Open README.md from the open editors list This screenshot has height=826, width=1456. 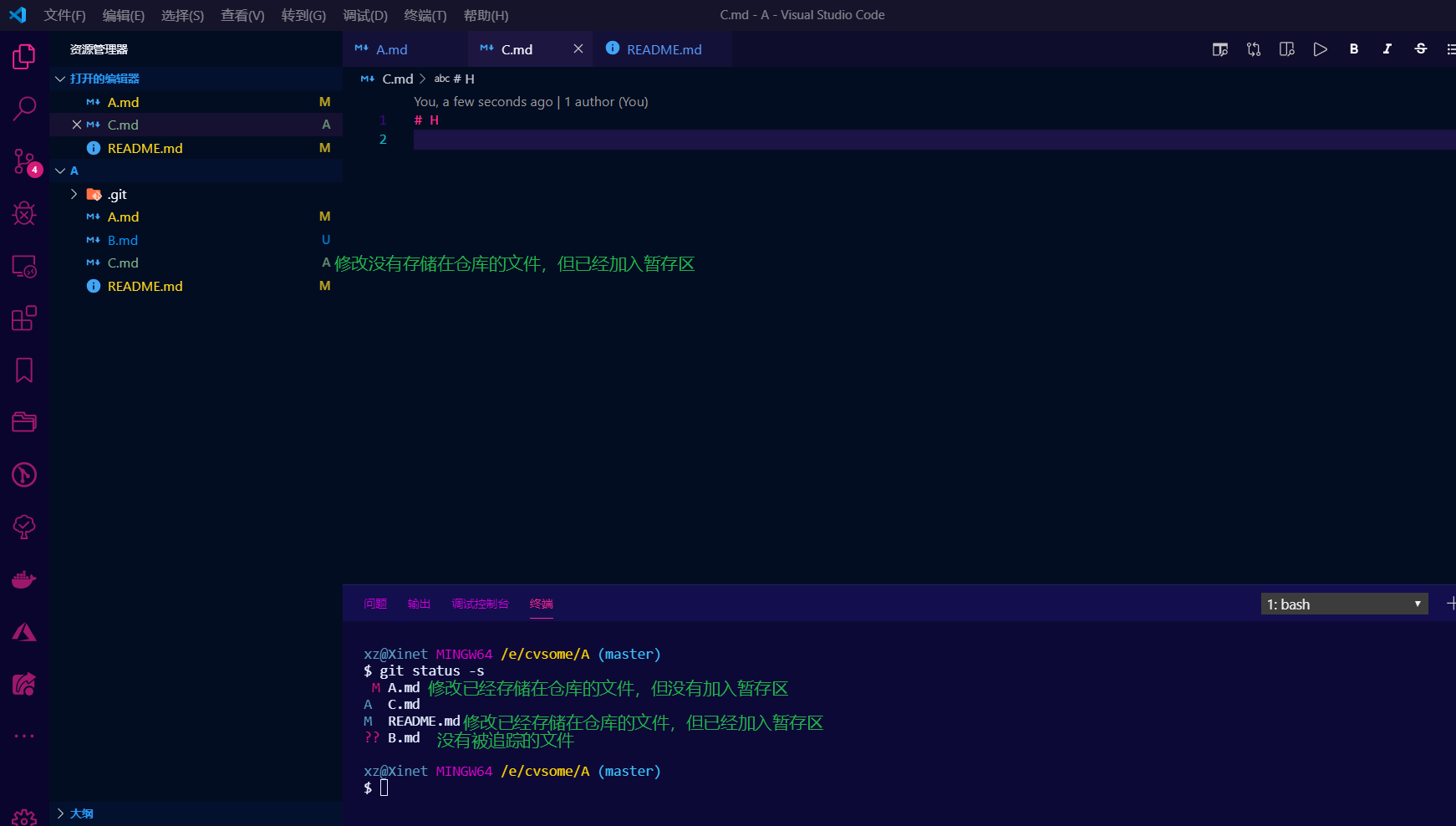(x=196, y=148)
